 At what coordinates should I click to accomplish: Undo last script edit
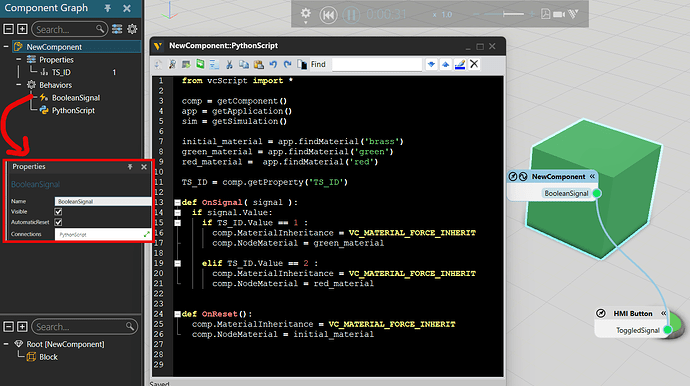(273, 64)
